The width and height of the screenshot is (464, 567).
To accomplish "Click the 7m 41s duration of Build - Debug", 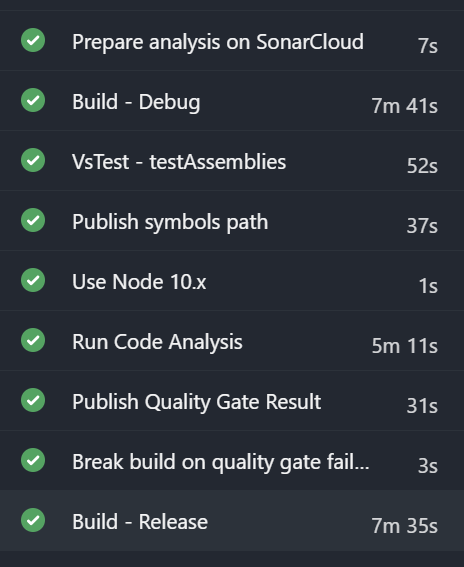I will tap(405, 106).
